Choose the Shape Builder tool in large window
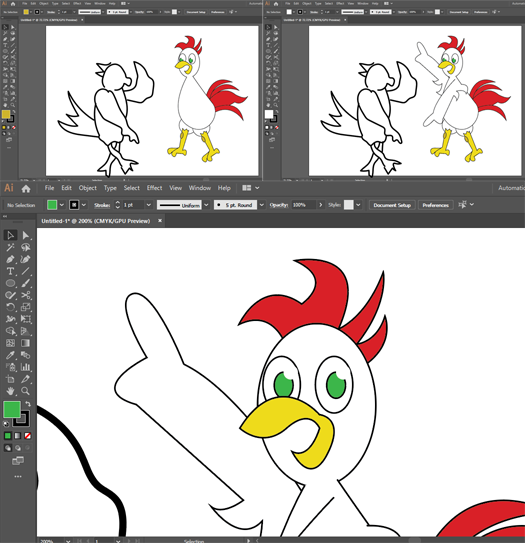 coord(10,331)
